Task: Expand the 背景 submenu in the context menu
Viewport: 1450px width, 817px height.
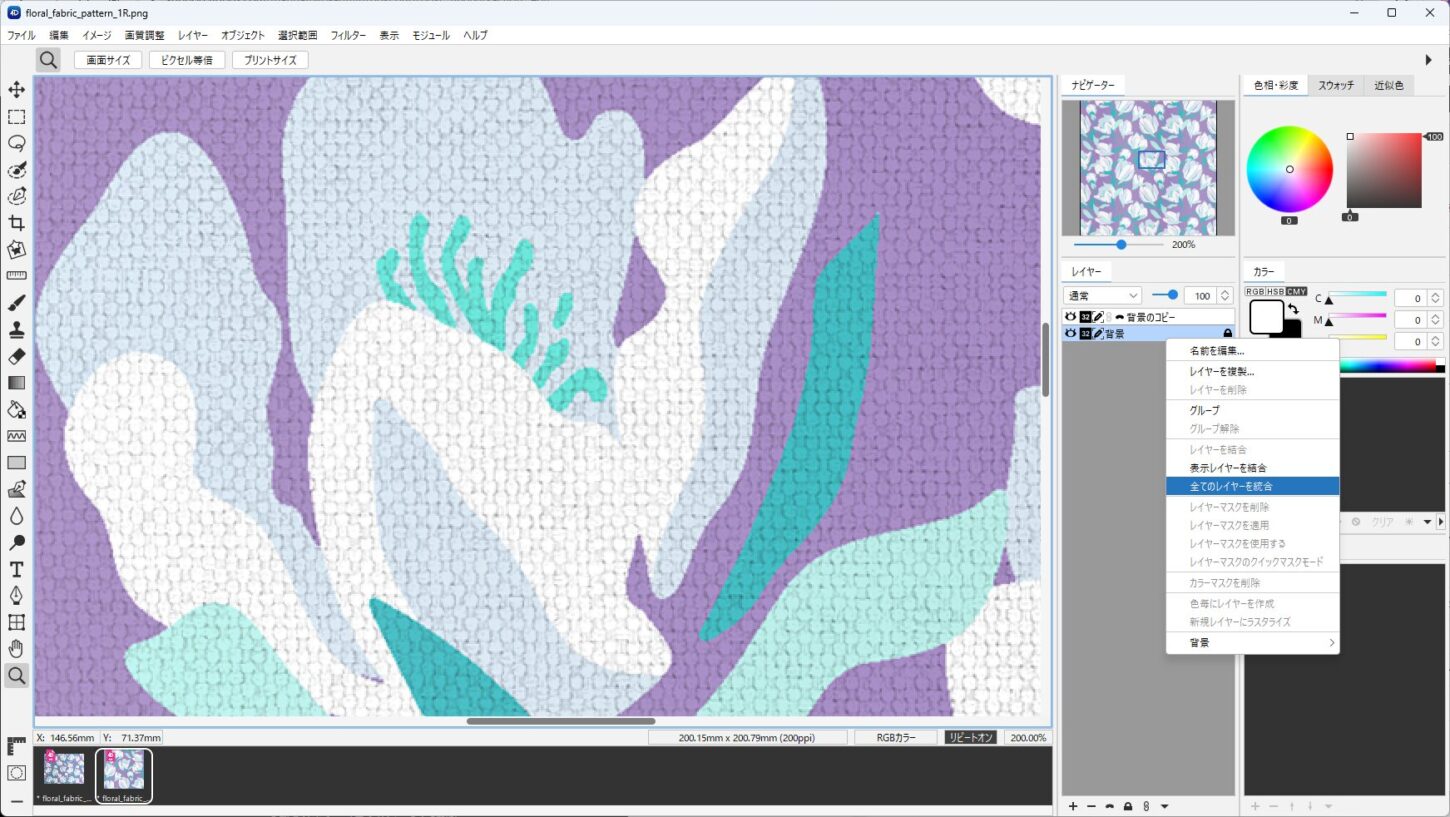Action: (1253, 643)
